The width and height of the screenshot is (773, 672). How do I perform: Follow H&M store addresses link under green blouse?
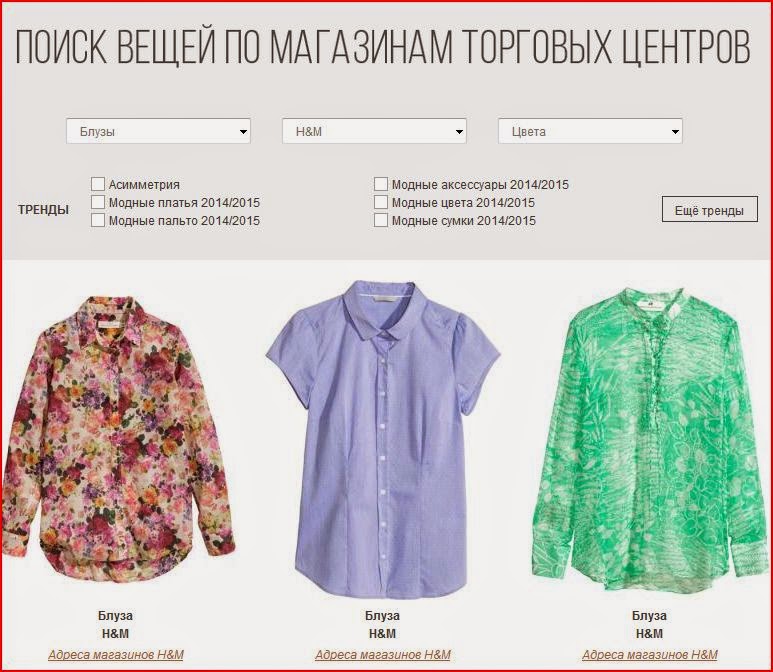click(650, 654)
